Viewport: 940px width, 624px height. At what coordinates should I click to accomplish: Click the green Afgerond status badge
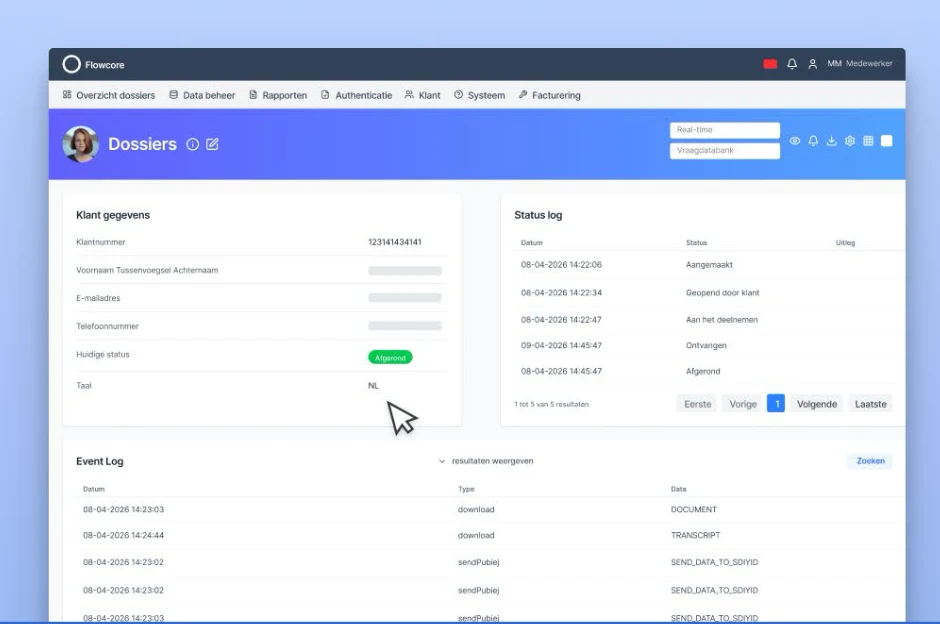(x=390, y=358)
